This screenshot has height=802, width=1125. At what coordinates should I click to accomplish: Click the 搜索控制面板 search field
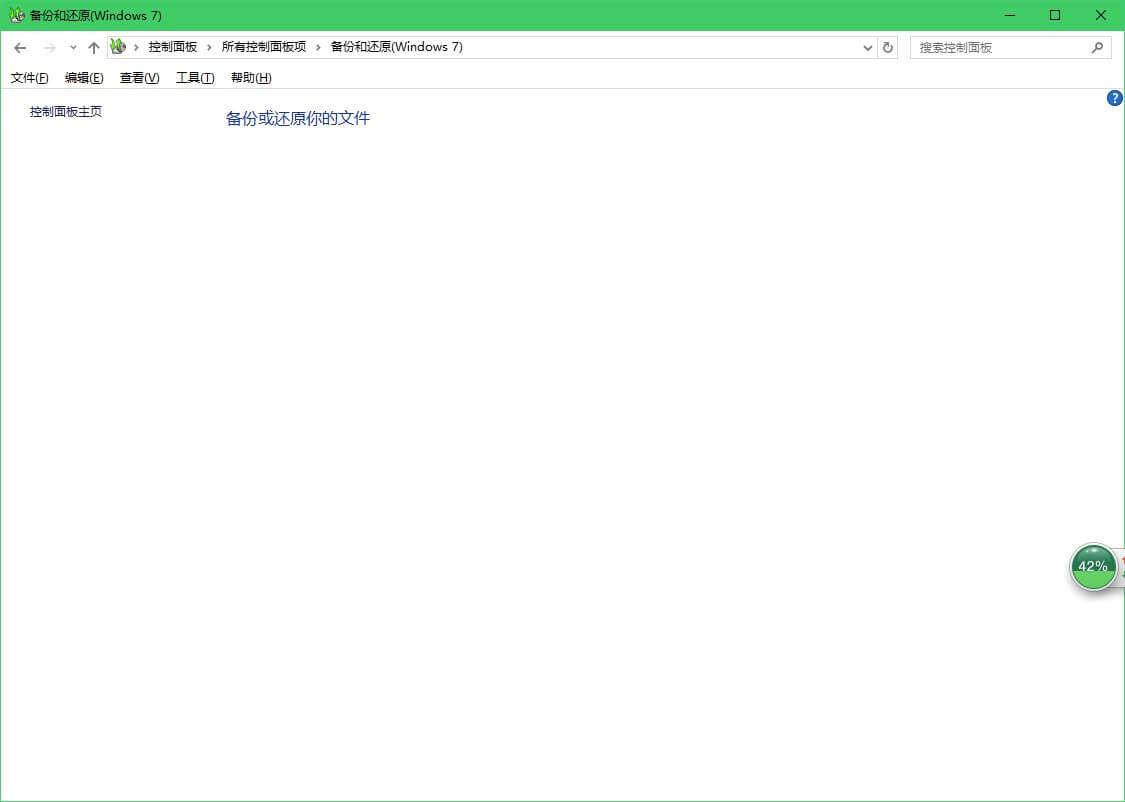click(1000, 47)
